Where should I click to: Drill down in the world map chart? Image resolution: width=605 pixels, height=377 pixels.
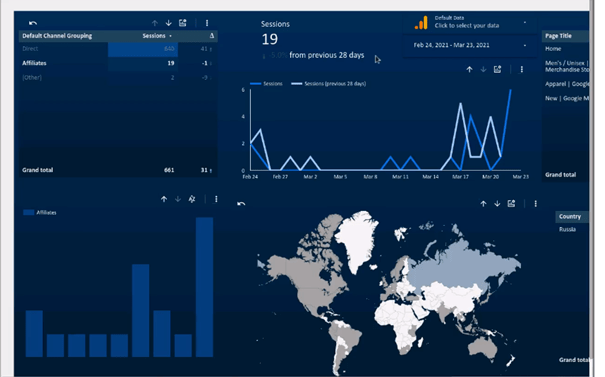497,204
